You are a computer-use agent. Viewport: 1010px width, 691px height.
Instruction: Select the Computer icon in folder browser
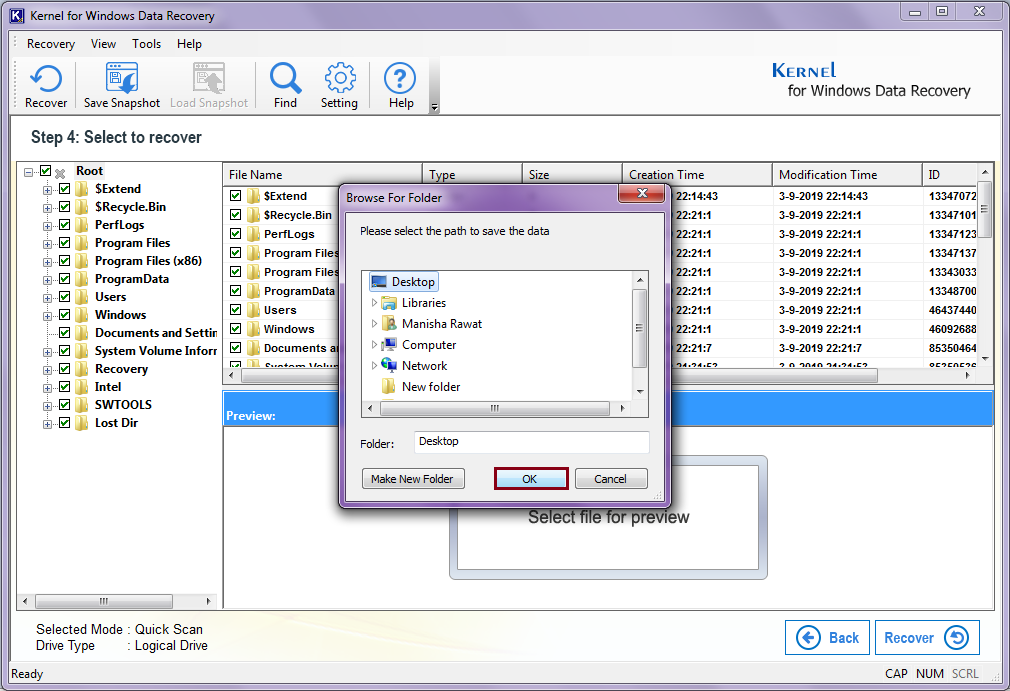[389, 345]
